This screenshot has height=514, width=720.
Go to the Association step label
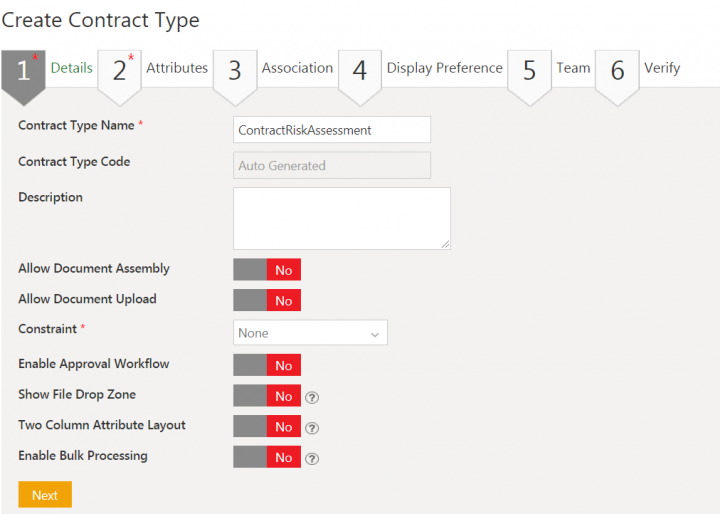[298, 68]
